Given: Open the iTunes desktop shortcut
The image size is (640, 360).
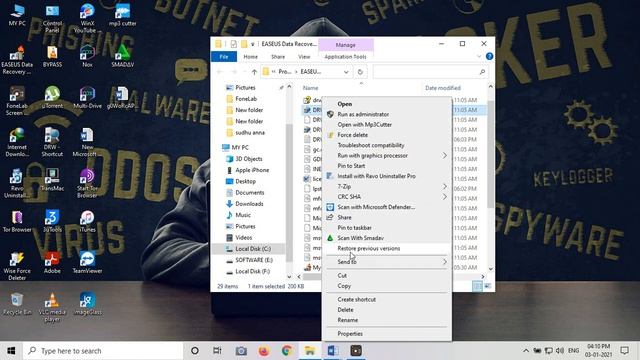Looking at the screenshot, I should click(87, 221).
